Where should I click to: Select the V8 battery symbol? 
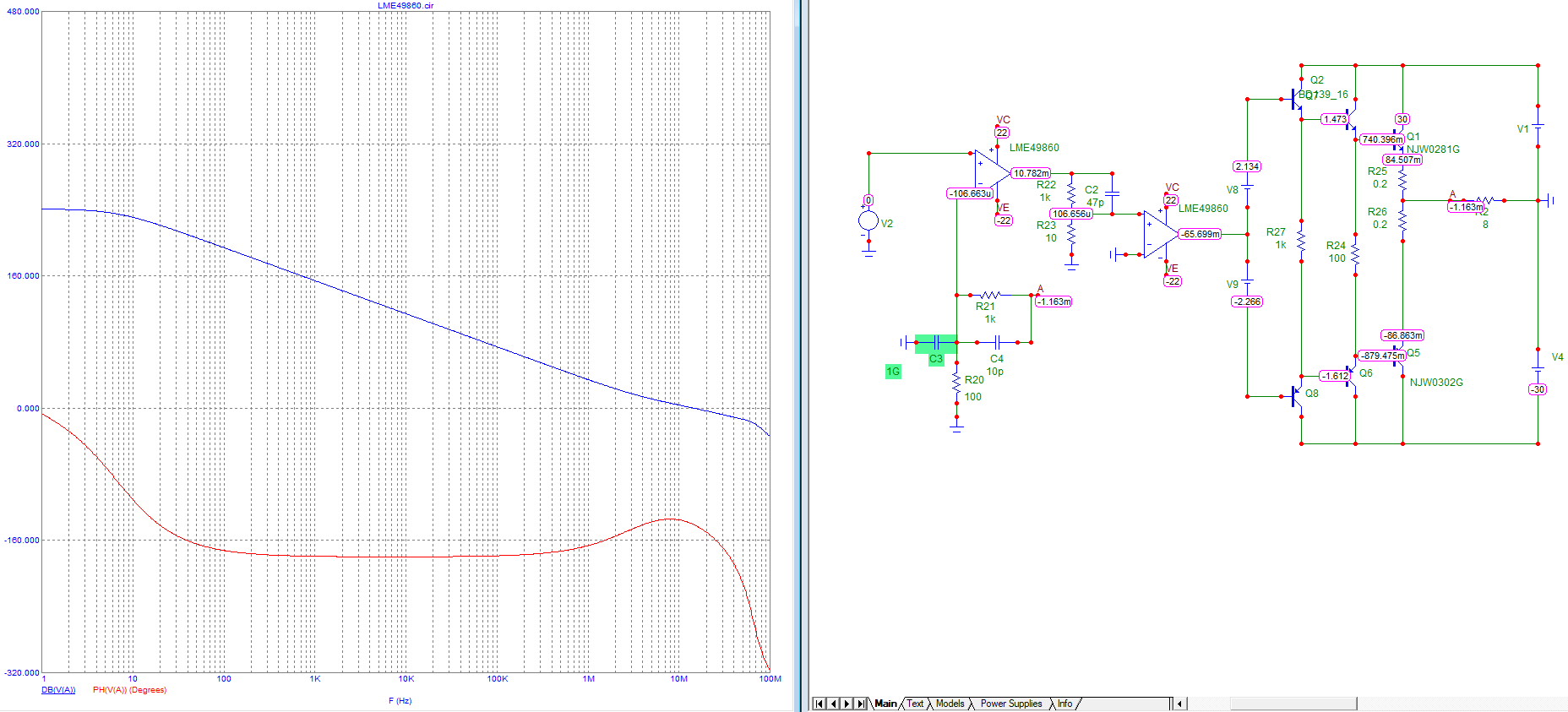[1247, 186]
